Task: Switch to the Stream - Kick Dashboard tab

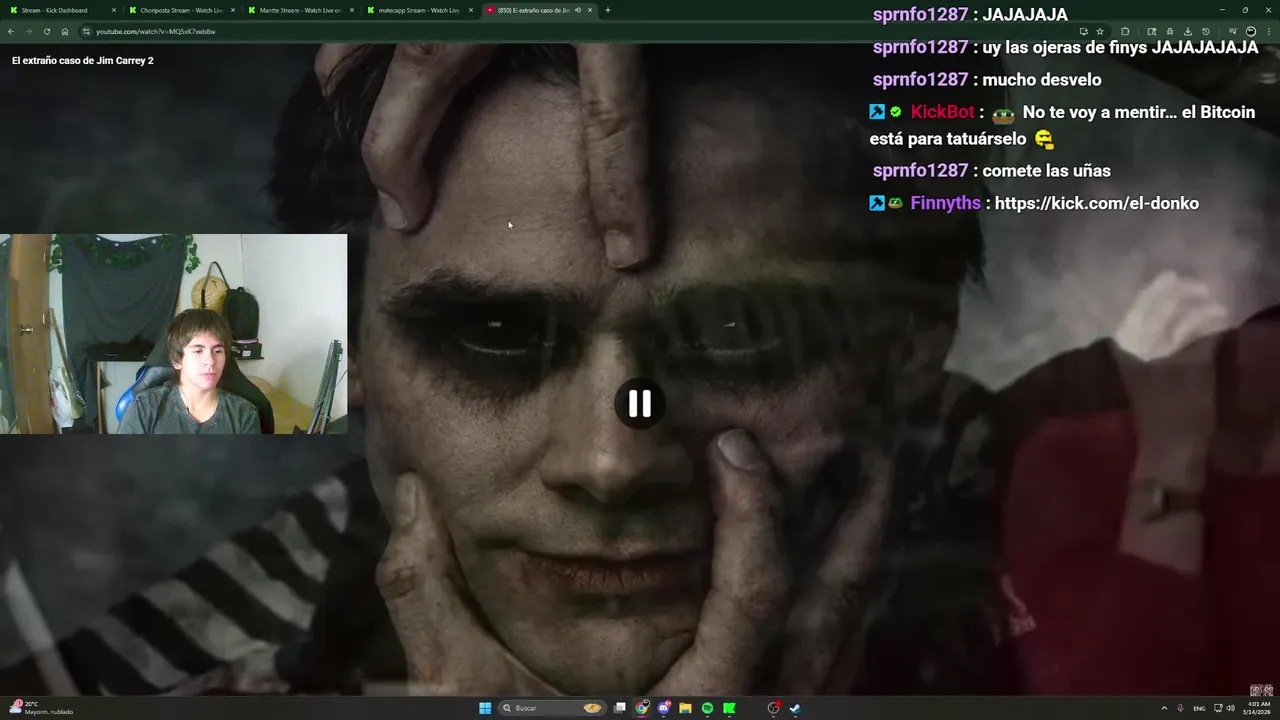Action: 60,10
